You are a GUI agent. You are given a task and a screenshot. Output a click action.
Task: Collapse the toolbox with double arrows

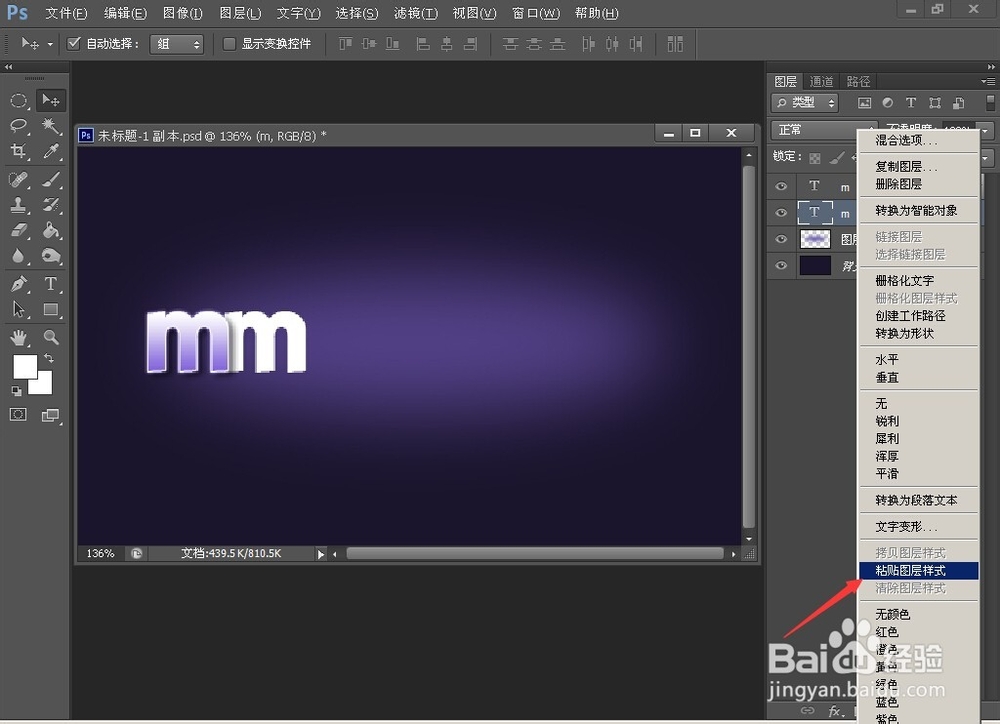coord(8,66)
